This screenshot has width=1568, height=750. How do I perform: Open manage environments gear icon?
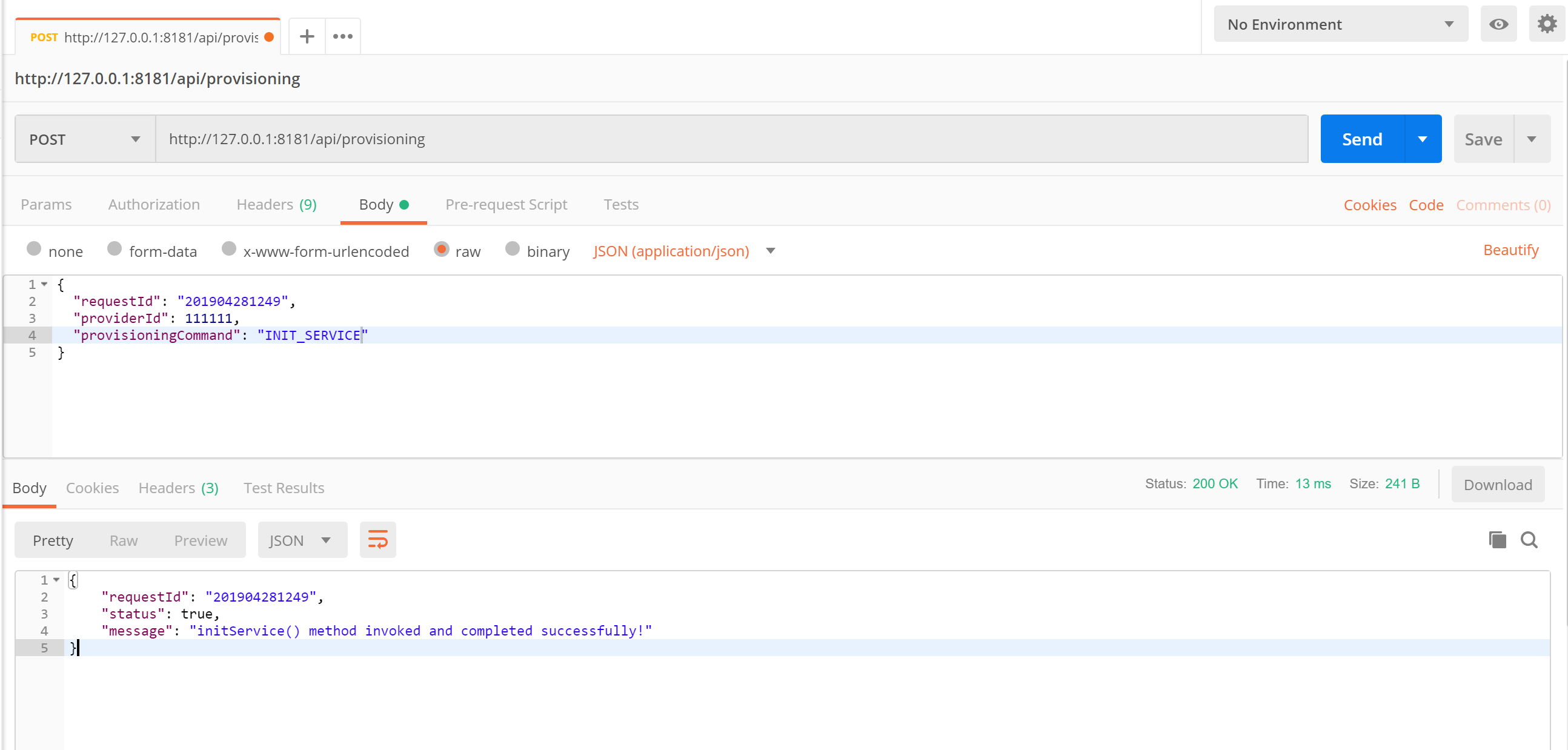pyautogui.click(x=1546, y=24)
